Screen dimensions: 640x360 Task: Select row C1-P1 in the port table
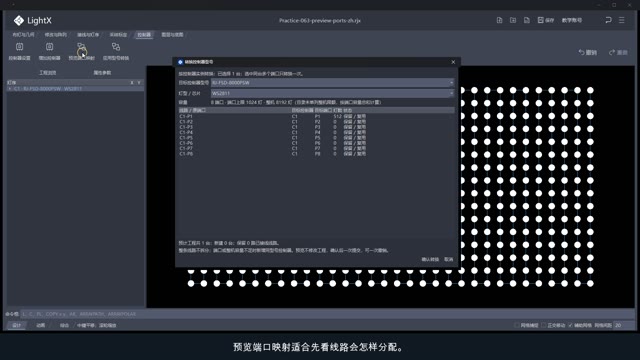tap(316, 116)
